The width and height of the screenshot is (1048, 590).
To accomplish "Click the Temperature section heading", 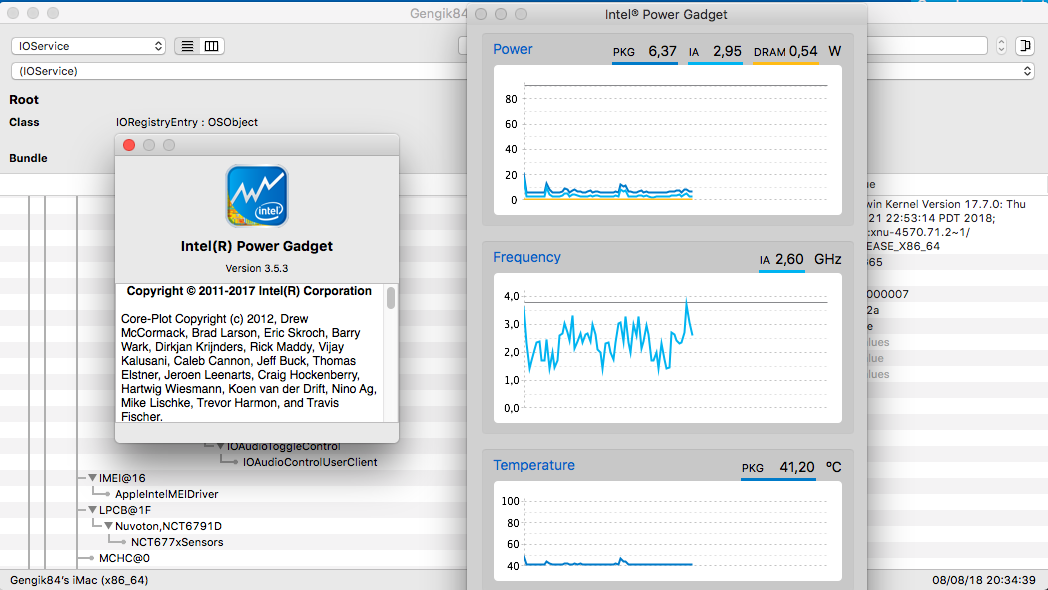I will coord(534,465).
